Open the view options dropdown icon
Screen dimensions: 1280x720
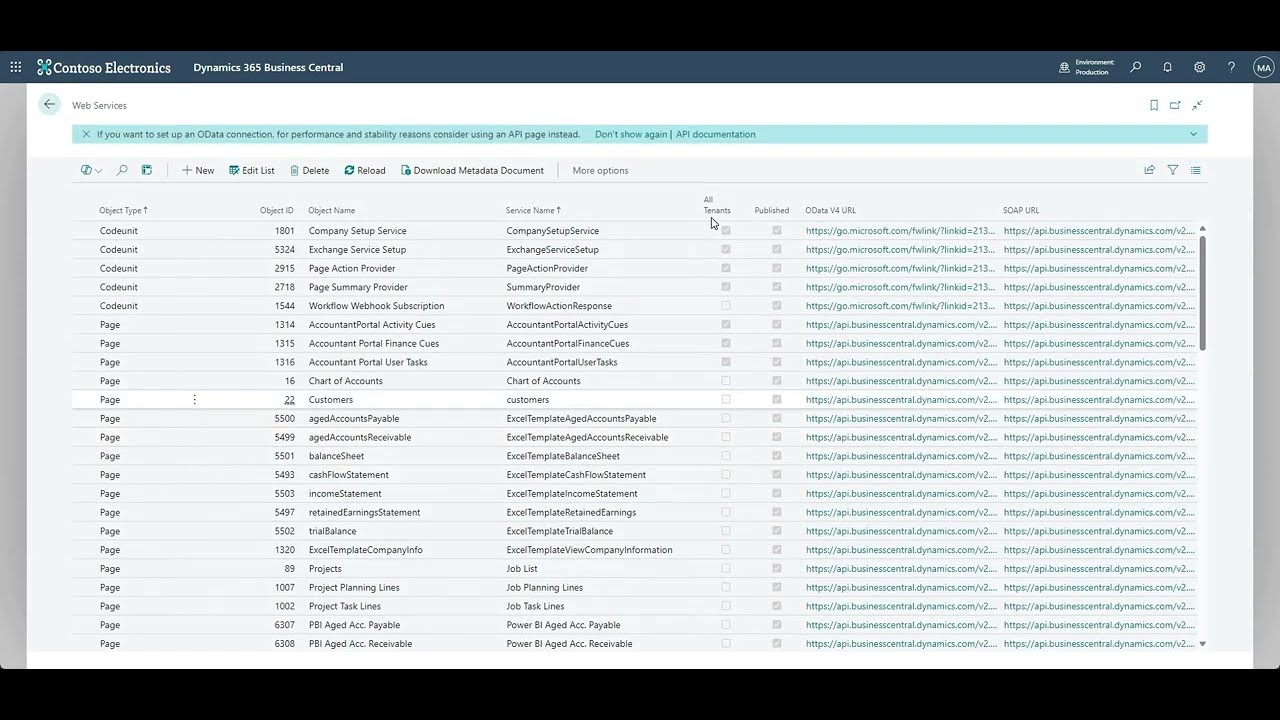tap(91, 170)
